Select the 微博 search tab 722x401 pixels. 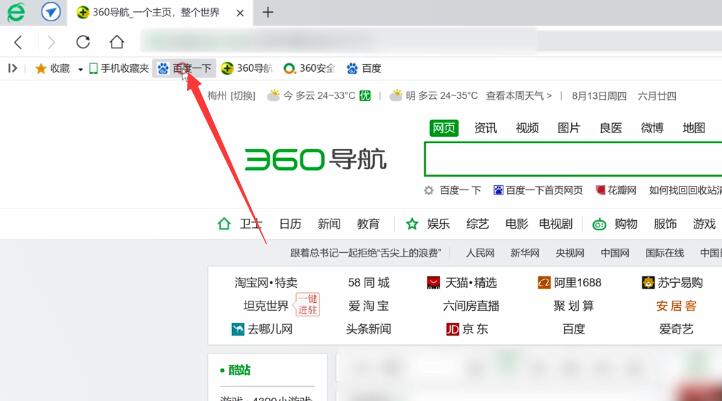652,128
